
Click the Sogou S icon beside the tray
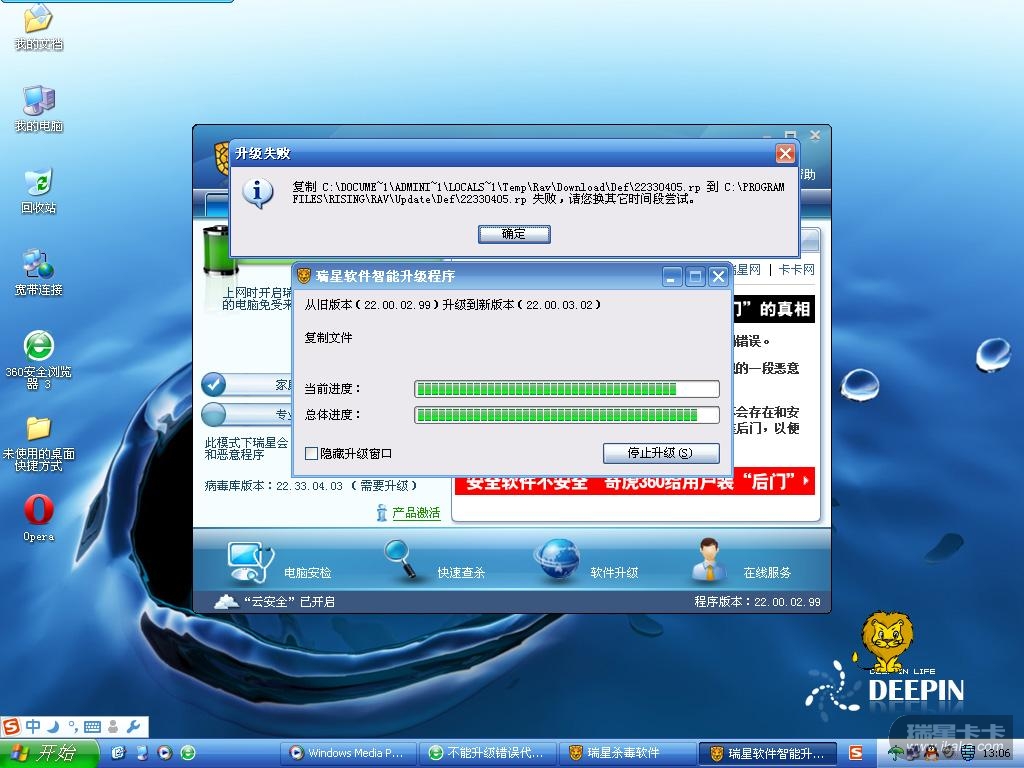[x=856, y=753]
